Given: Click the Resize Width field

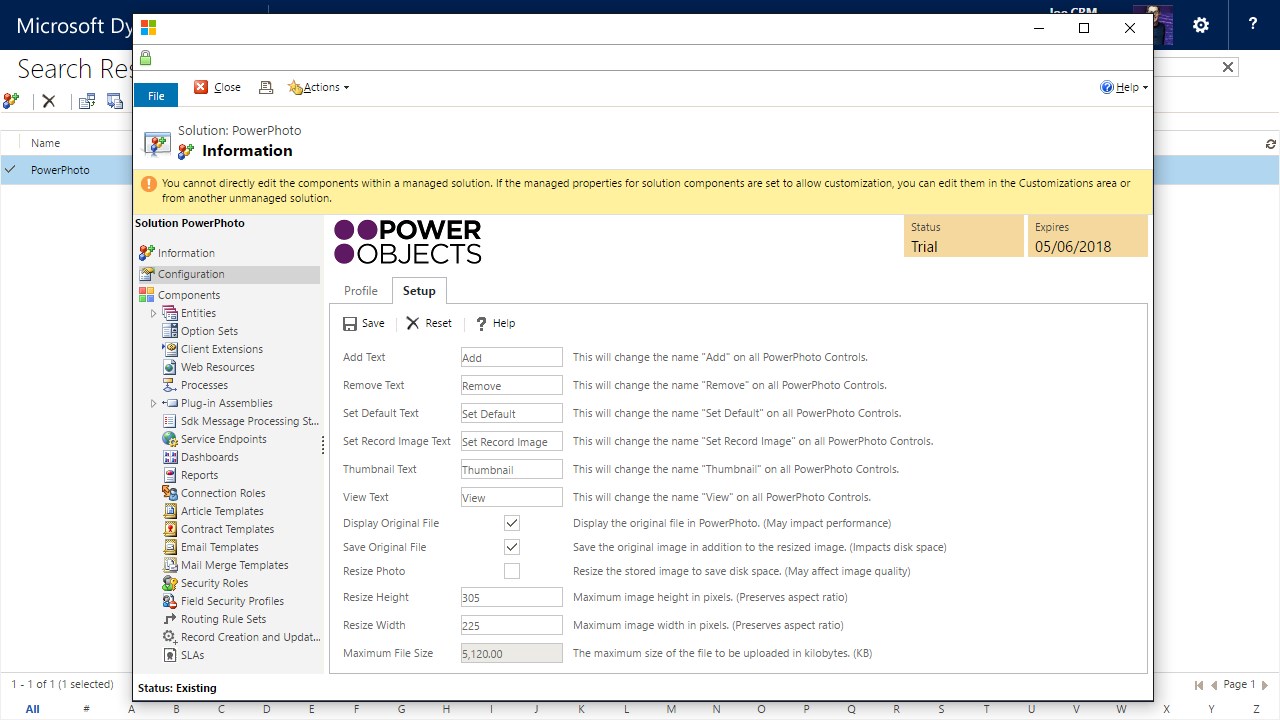Looking at the screenshot, I should (512, 625).
